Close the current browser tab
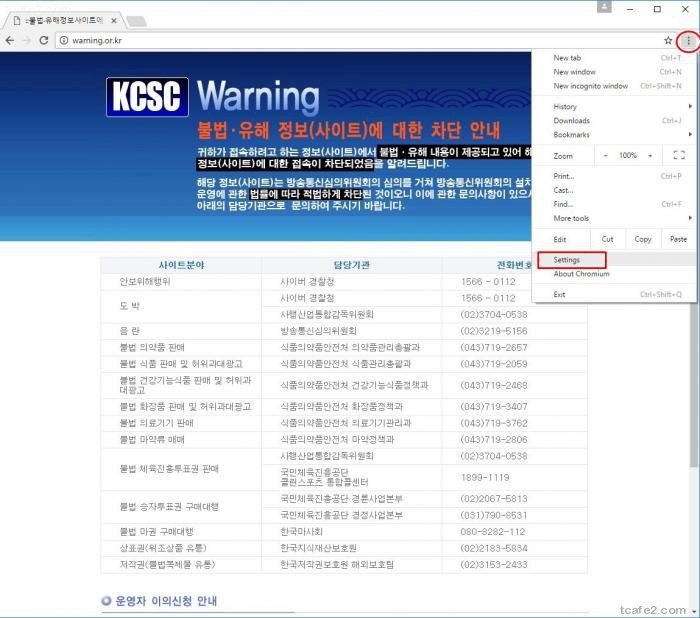The width and height of the screenshot is (700, 618). [114, 20]
